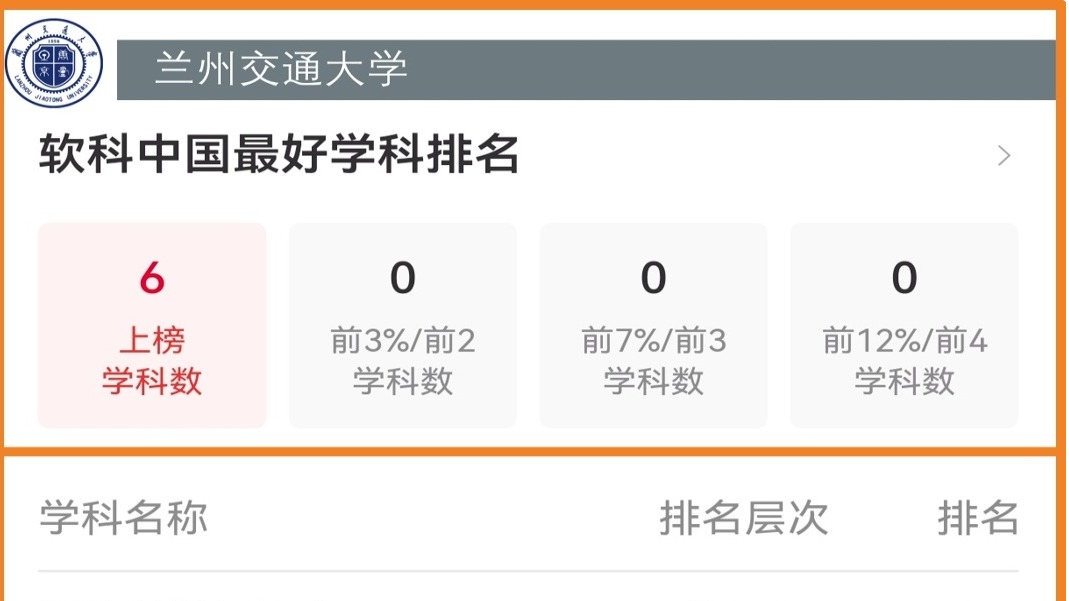Click the 排名 column header

(x=978, y=519)
